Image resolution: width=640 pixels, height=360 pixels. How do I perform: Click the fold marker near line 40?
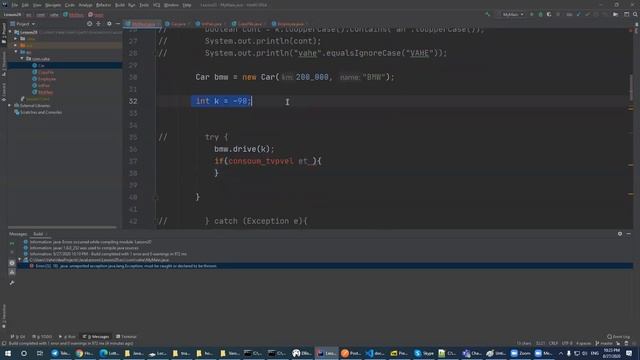[156, 197]
